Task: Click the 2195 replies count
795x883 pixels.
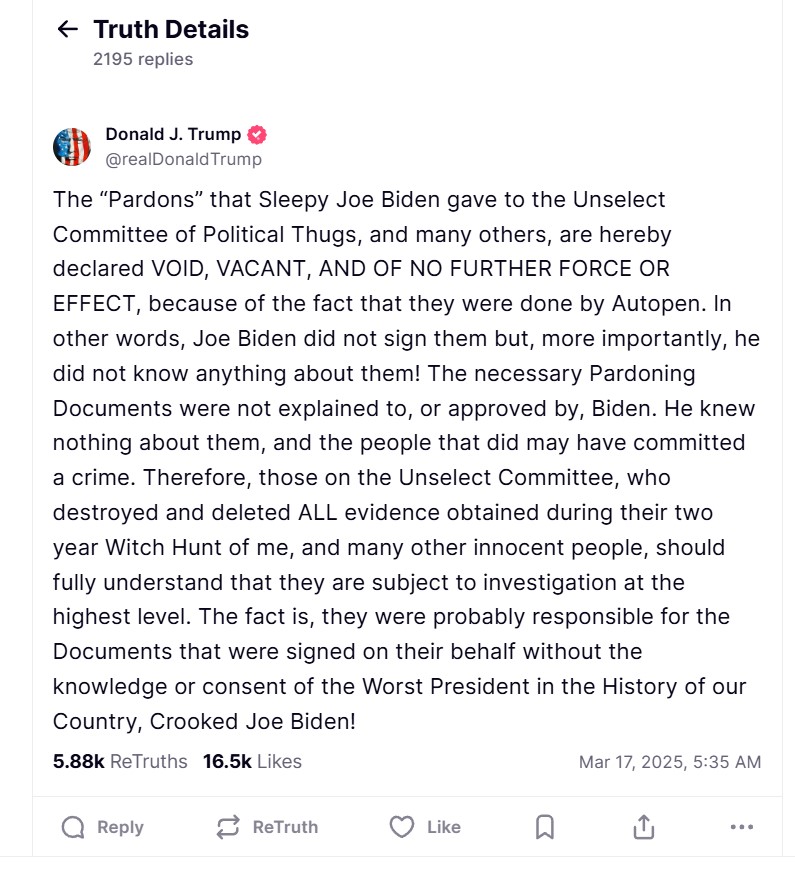Action: pos(143,59)
